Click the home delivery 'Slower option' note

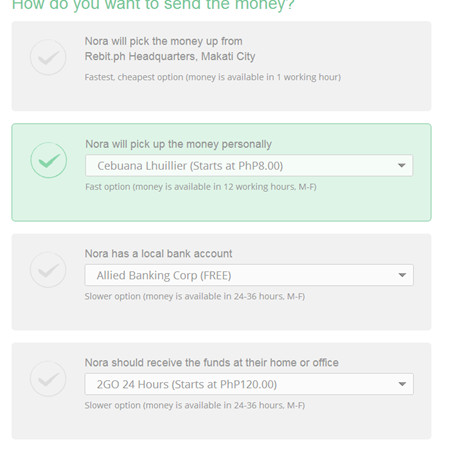[195, 405]
